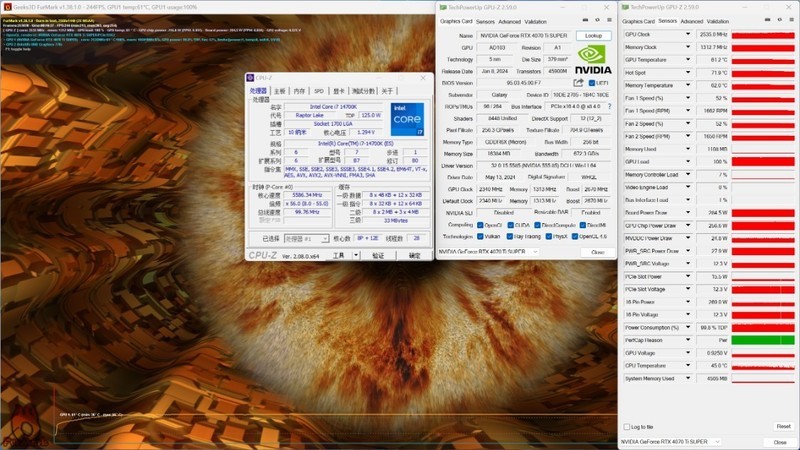This screenshot has width=800, height=450.
Task: Open the Board Power Draw dropdown arrow
Action: click(x=688, y=212)
